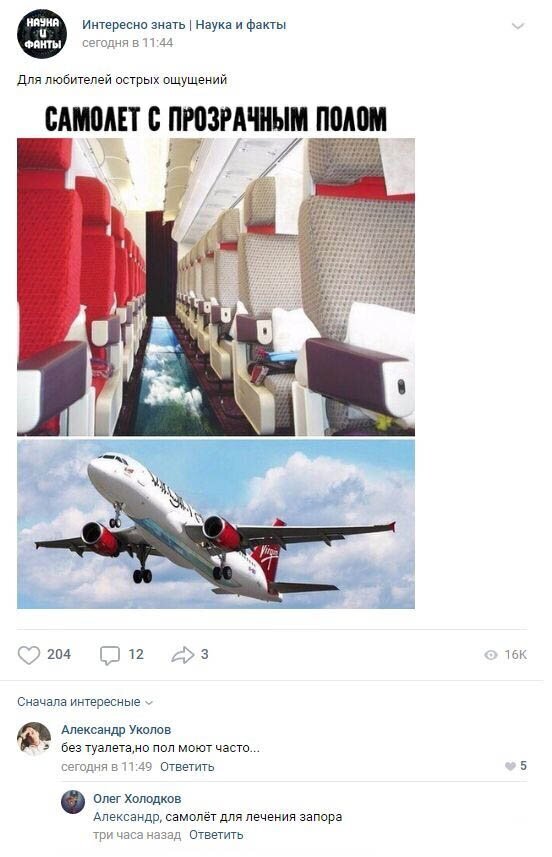Like Александр Уколов's comment heart
552x857 pixels.
click(510, 766)
